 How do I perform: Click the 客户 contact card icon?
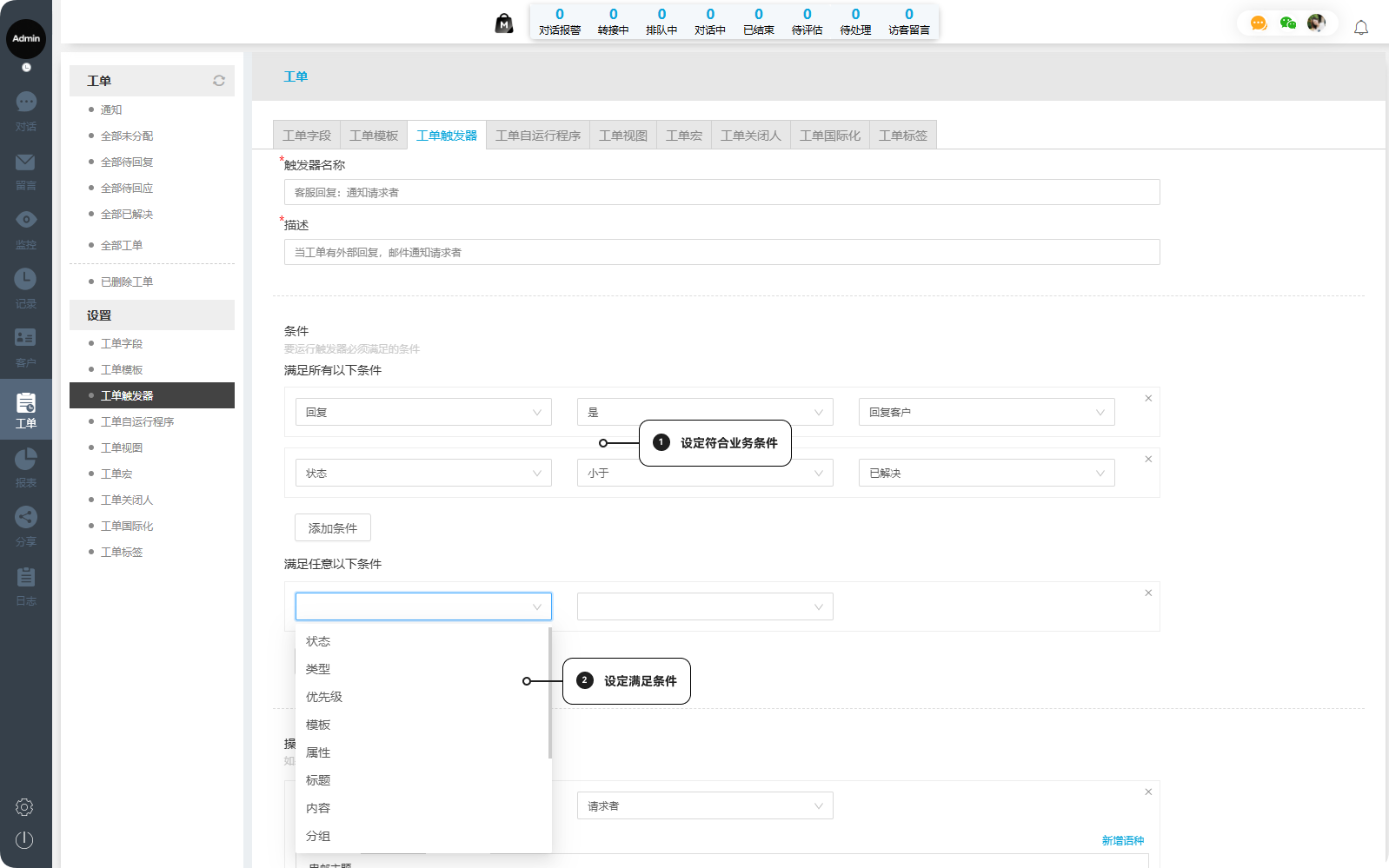pos(26,338)
